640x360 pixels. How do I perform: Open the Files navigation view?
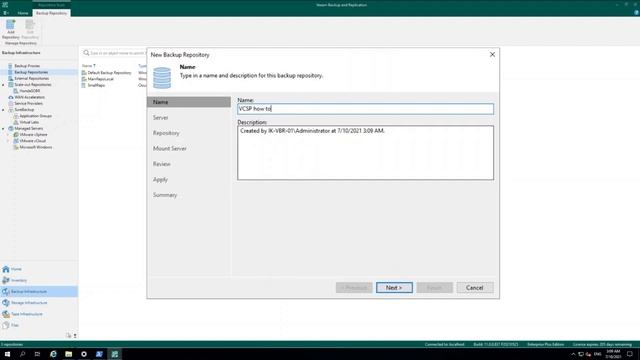coord(39,325)
